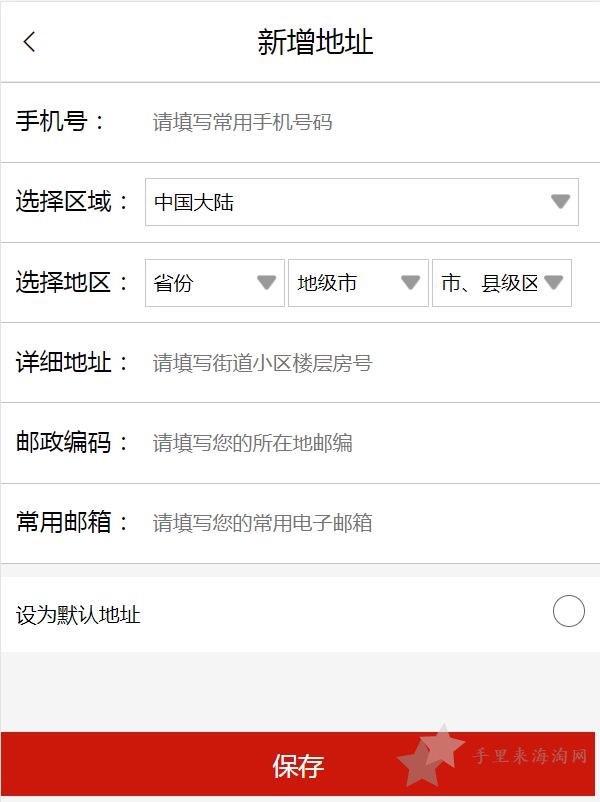Click the 省份 dropdown triangle icon
600x802 pixels.
coord(266,282)
